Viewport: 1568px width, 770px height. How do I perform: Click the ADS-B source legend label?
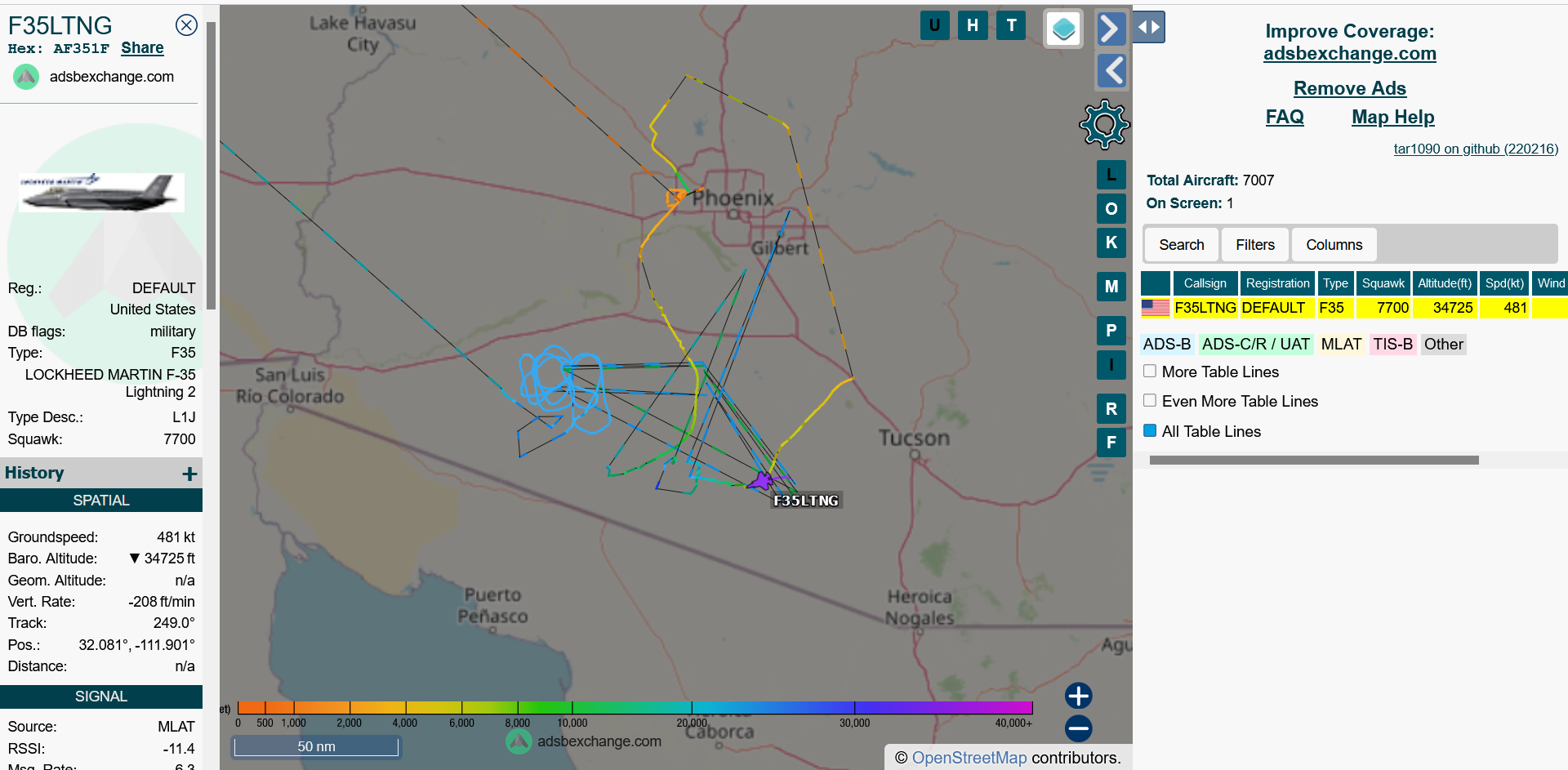(x=1167, y=345)
